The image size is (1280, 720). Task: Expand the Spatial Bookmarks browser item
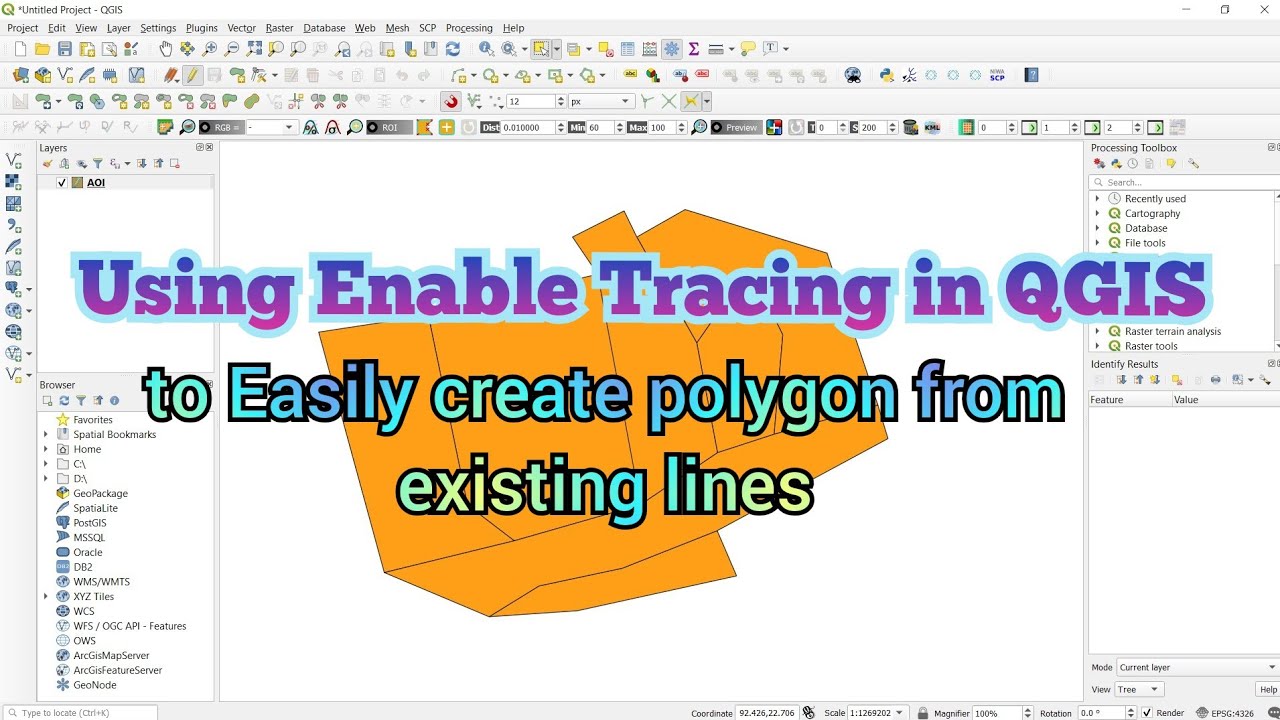click(x=46, y=435)
